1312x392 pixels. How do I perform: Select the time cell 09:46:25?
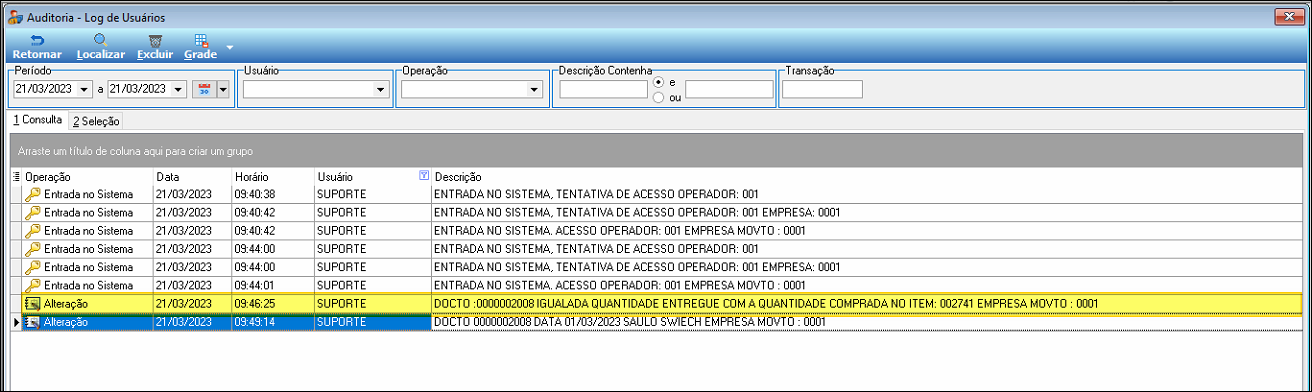(272, 303)
